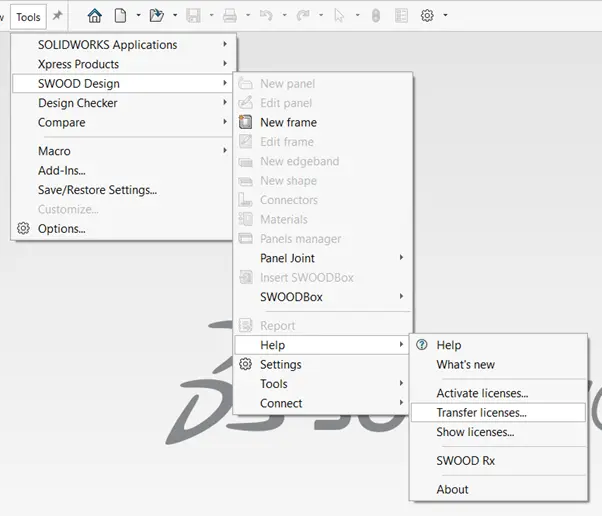This screenshot has height=516, width=602.
Task: Open Macro submenu
Action: [x=122, y=151]
